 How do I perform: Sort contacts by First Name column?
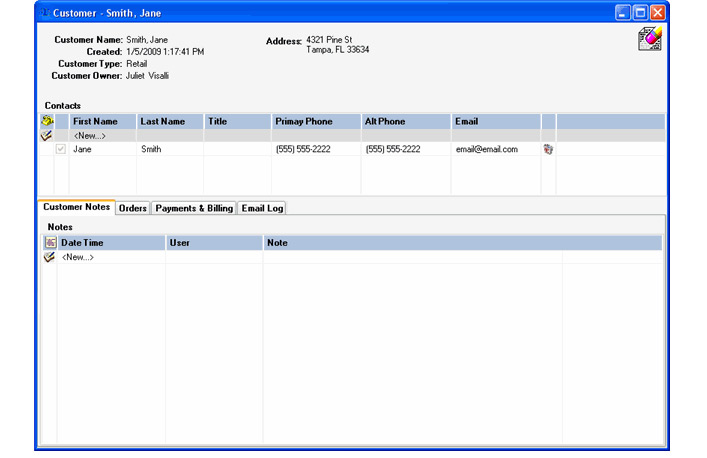coord(102,121)
